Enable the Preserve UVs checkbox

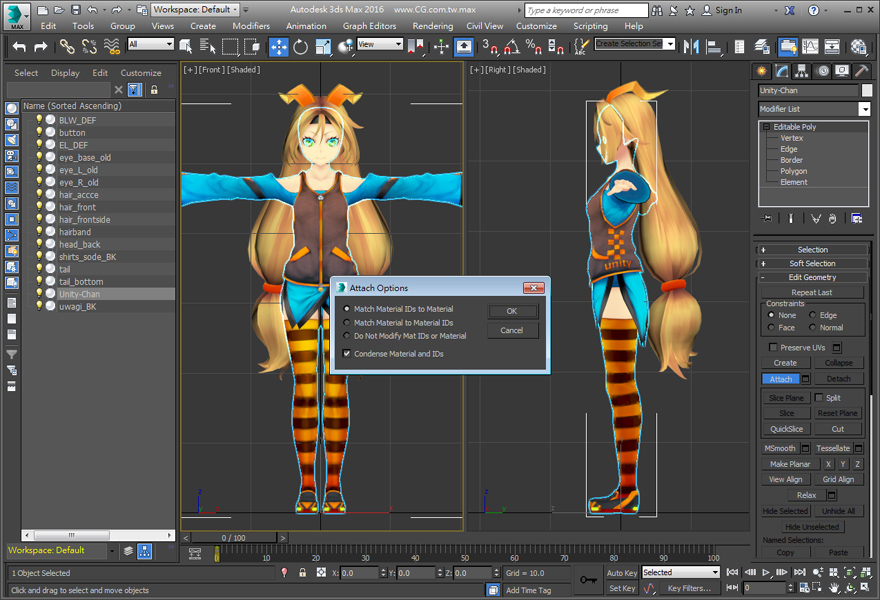[773, 347]
